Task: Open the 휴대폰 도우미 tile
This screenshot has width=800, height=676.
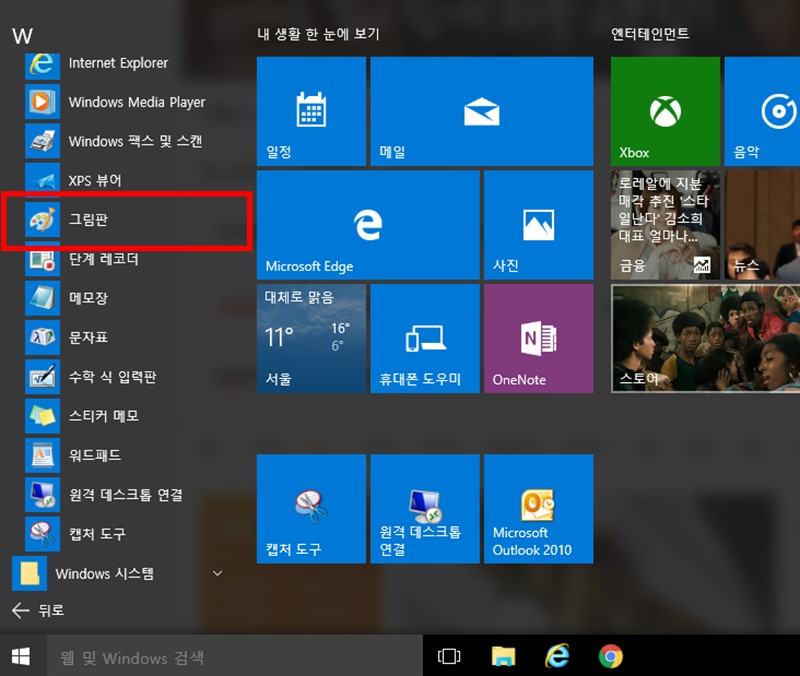Action: [x=425, y=339]
